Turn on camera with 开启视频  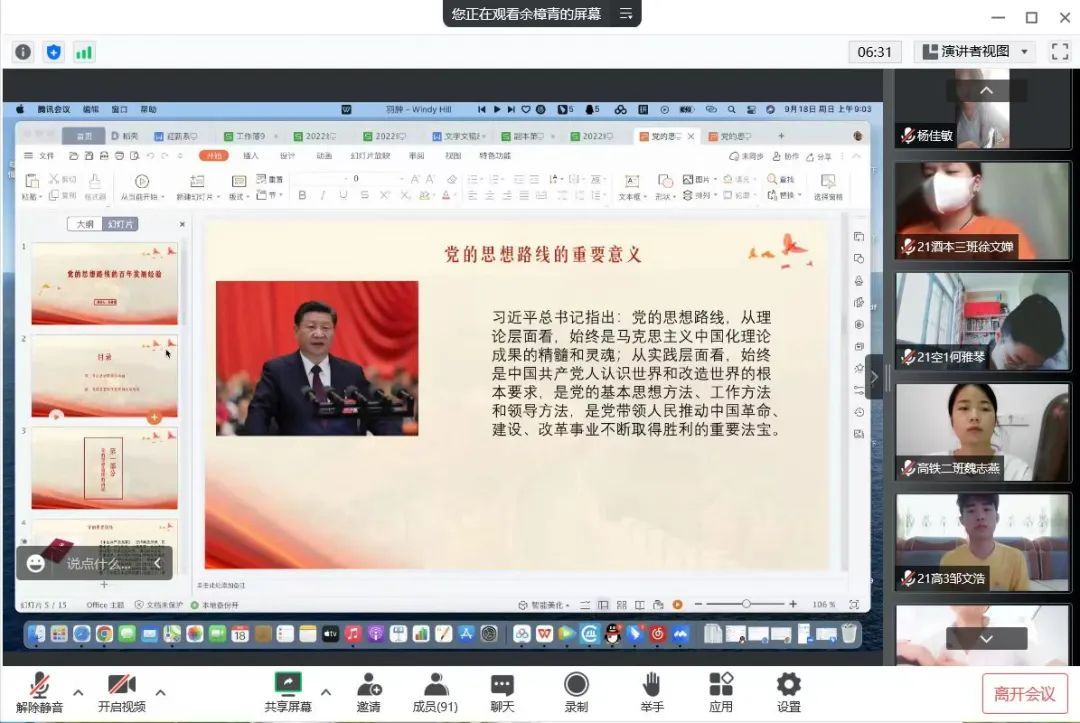(x=122, y=693)
